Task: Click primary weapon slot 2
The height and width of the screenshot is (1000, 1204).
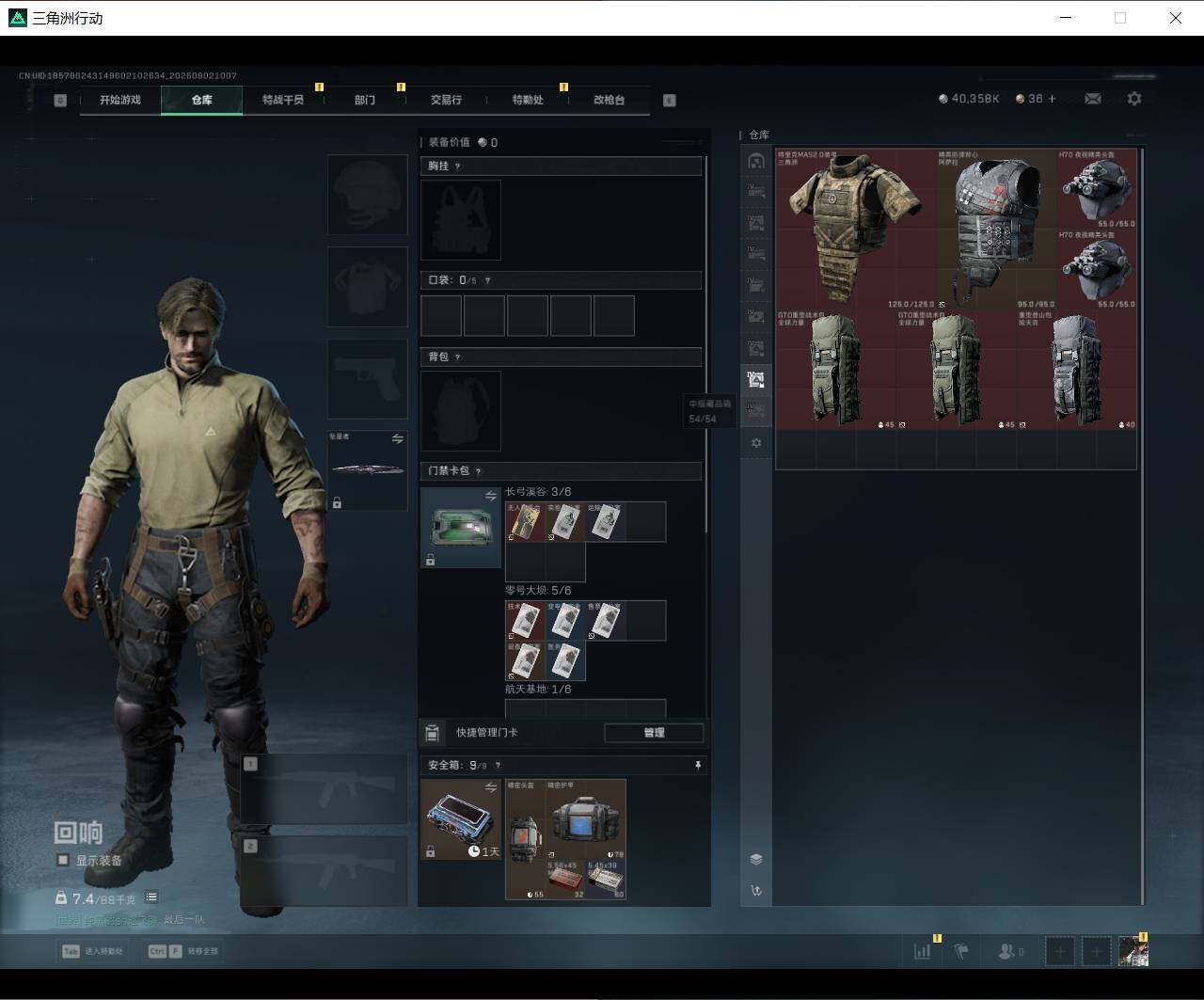Action: (325, 871)
